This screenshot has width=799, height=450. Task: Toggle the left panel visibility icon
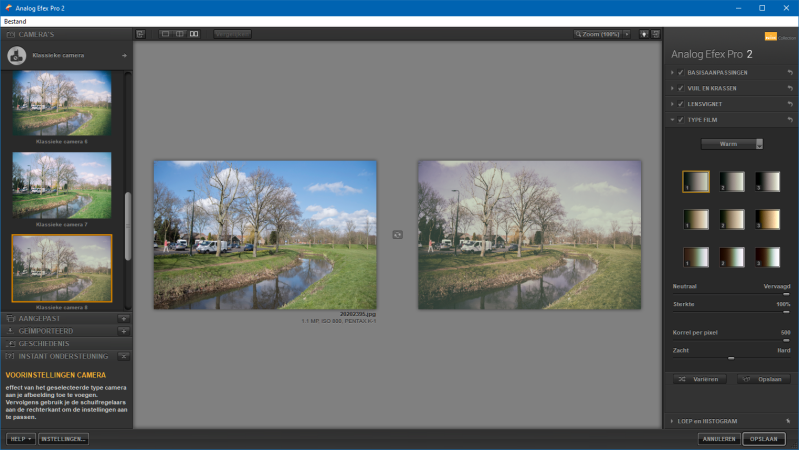(x=140, y=34)
